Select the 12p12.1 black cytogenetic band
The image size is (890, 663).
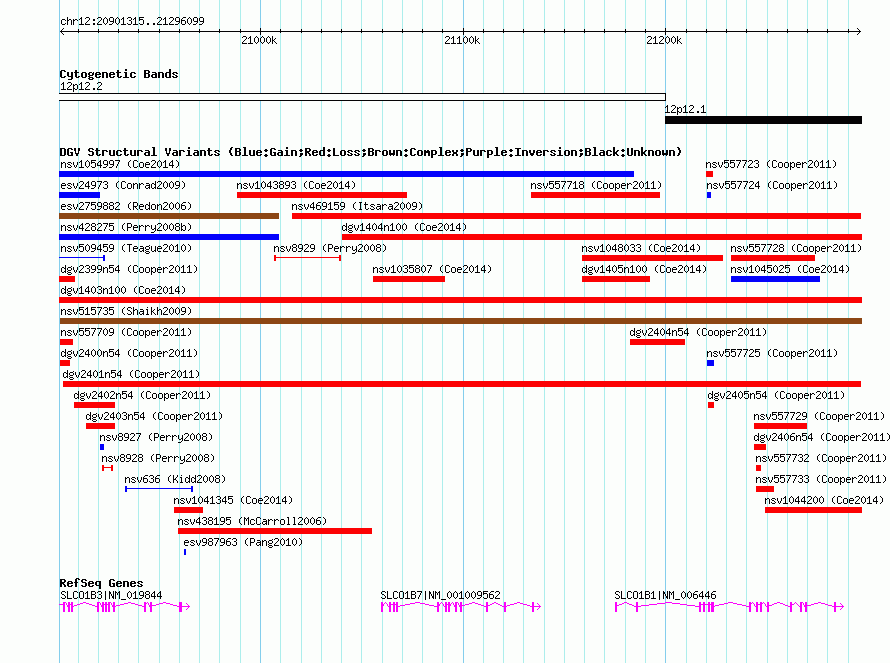(763, 120)
